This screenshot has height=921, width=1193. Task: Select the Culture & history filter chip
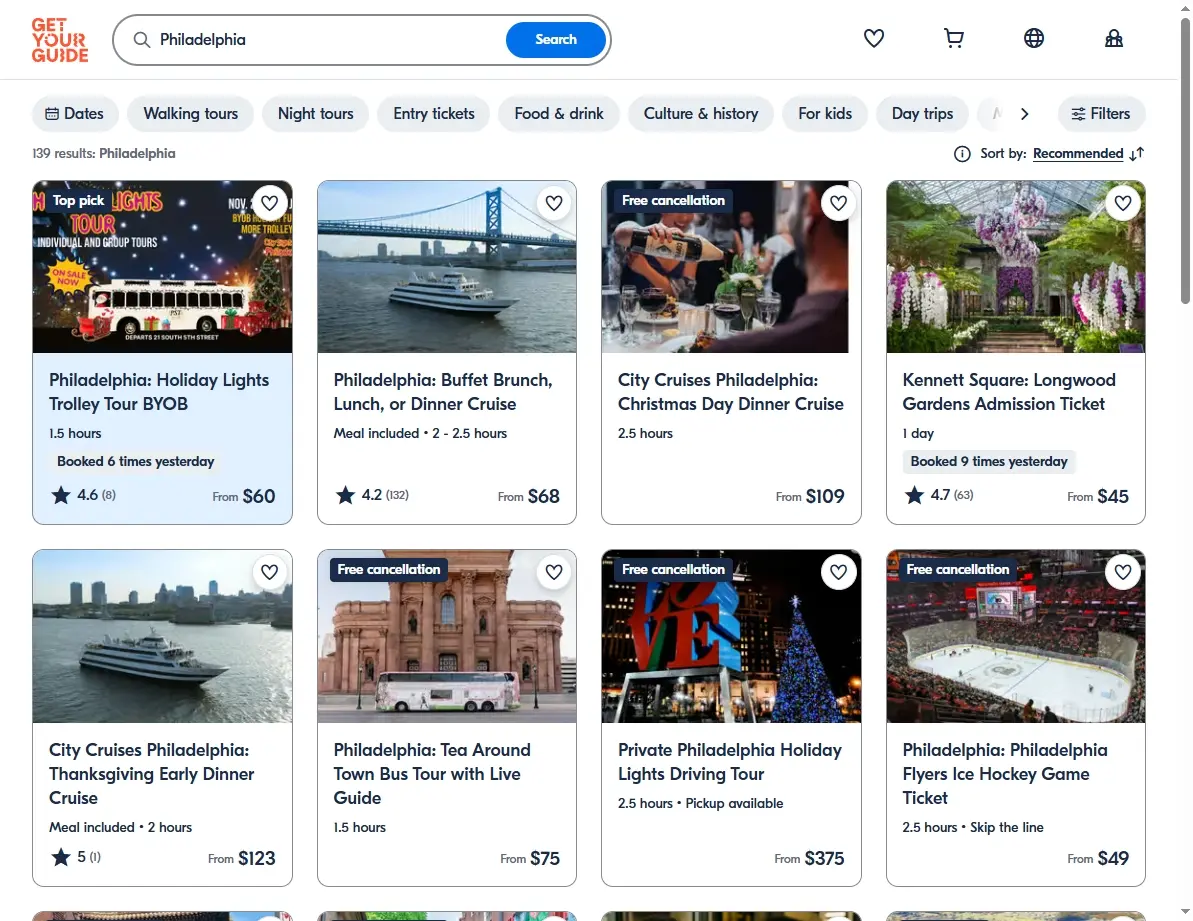[x=701, y=114]
